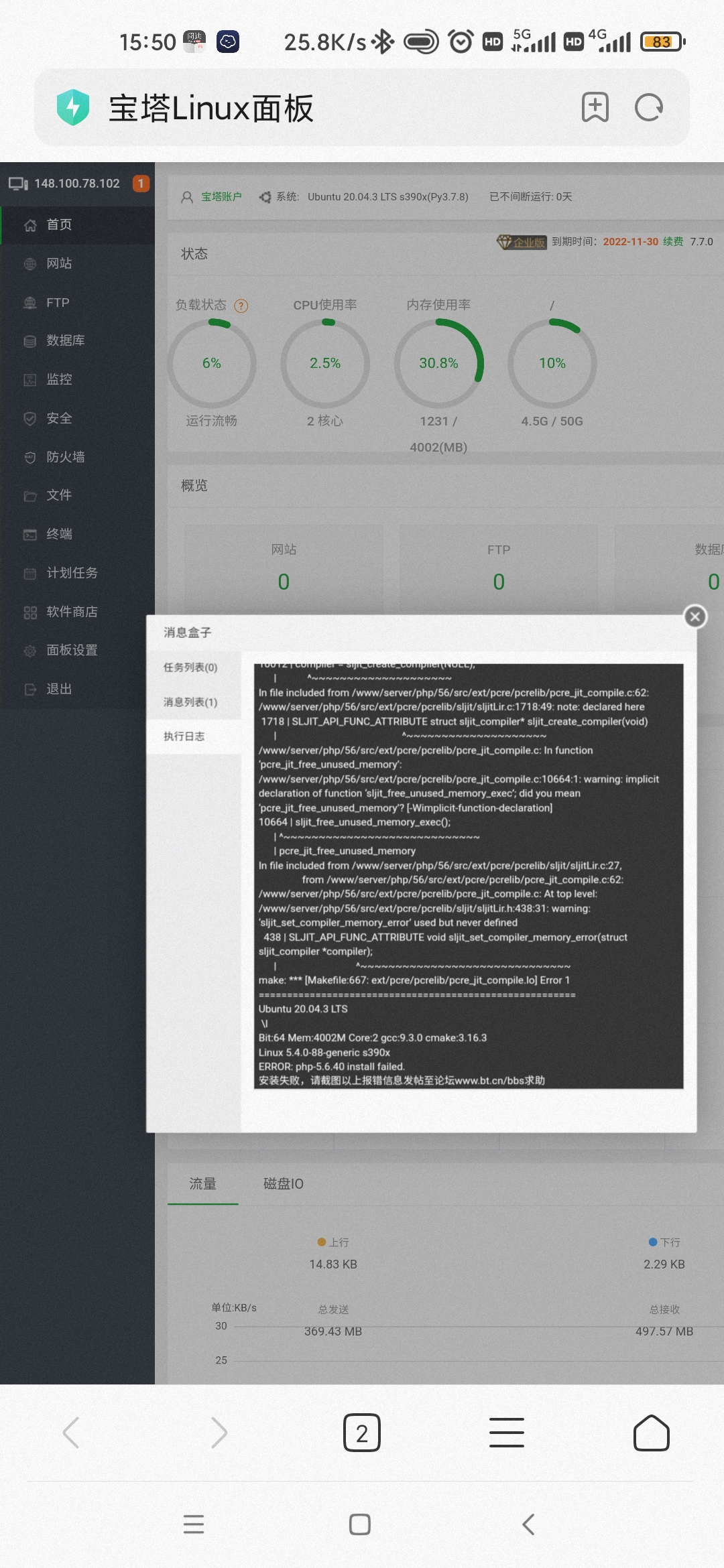Screen dimensions: 724x1568
Task: Click the FTP count card
Action: click(x=499, y=568)
